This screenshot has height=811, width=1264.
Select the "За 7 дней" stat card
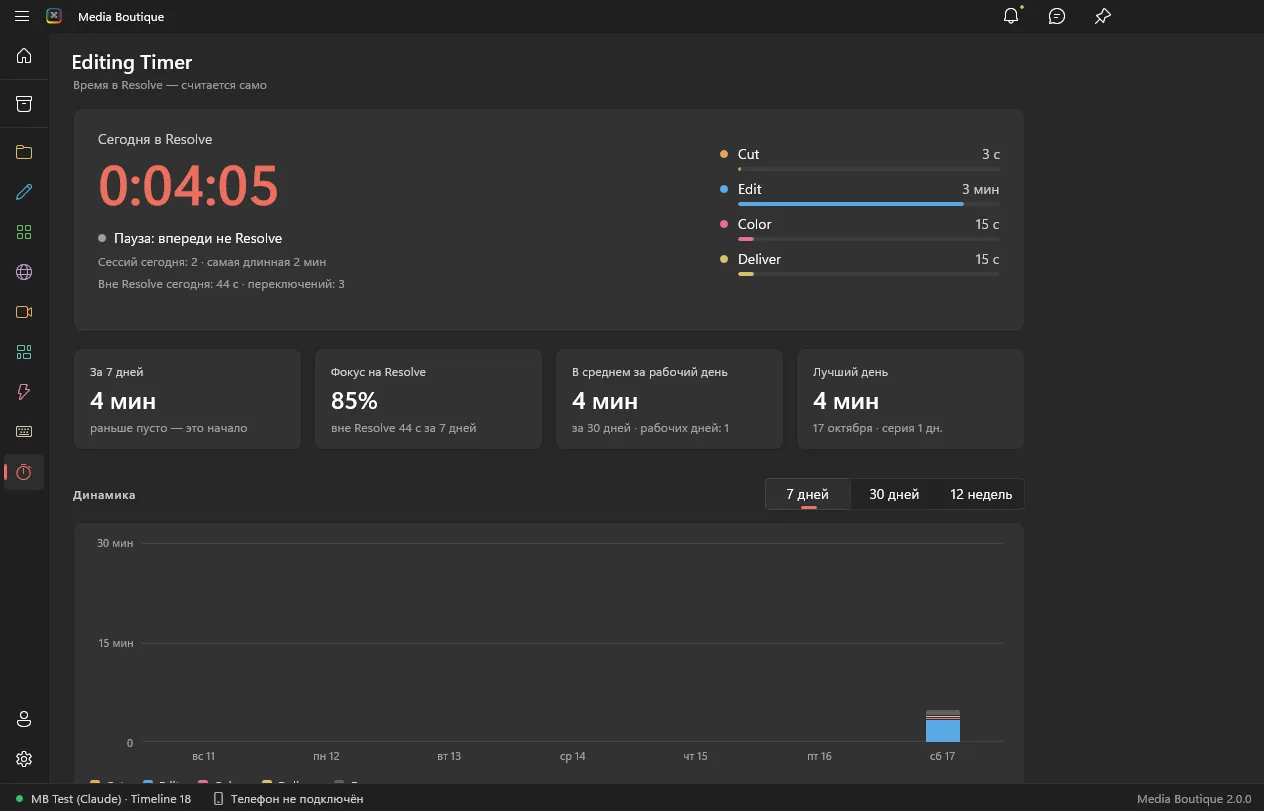point(188,399)
